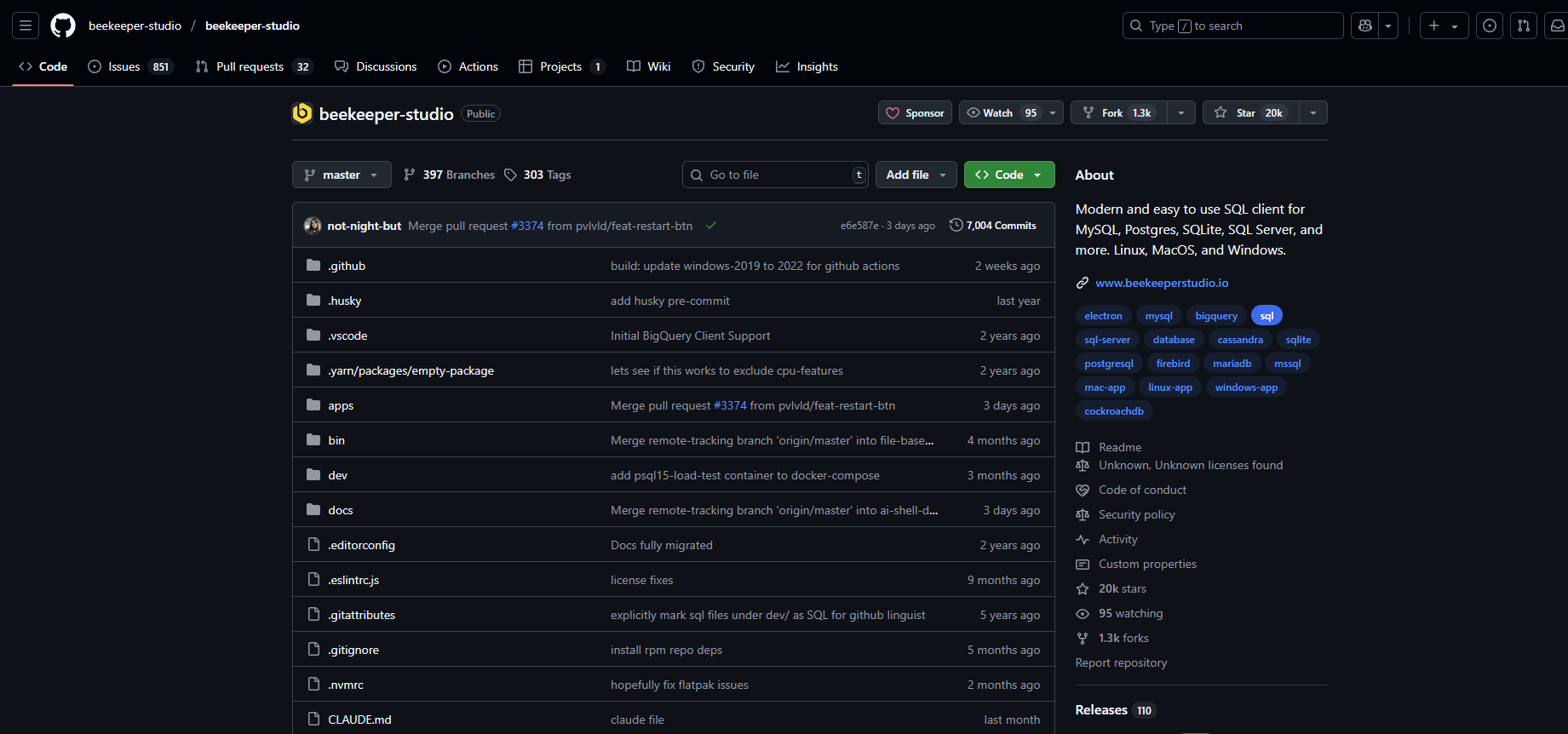View the green commit status checkmark
The width and height of the screenshot is (1568, 734).
pos(711,226)
